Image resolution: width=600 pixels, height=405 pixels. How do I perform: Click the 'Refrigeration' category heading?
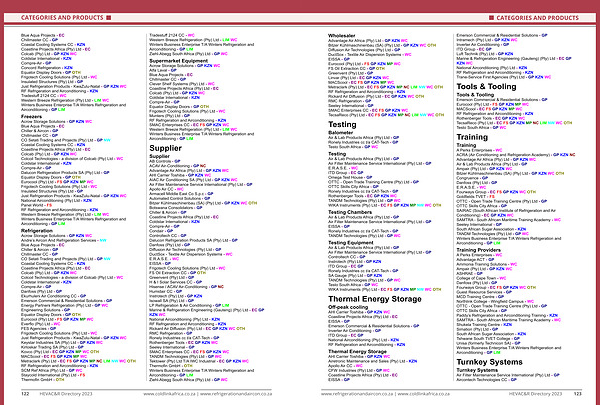37,231
